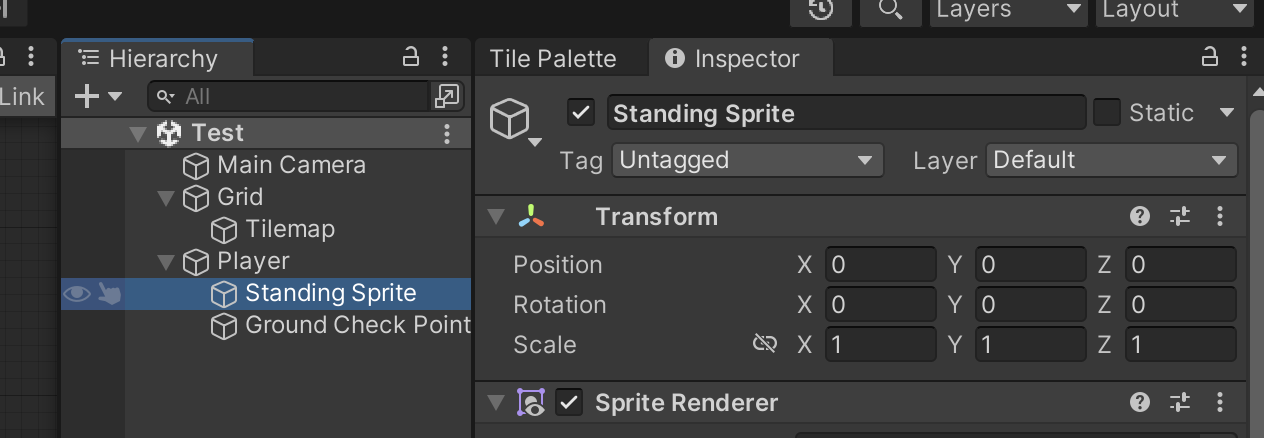Collapse the Player object in Hierarchy
The image size is (1264, 438).
[166, 262]
